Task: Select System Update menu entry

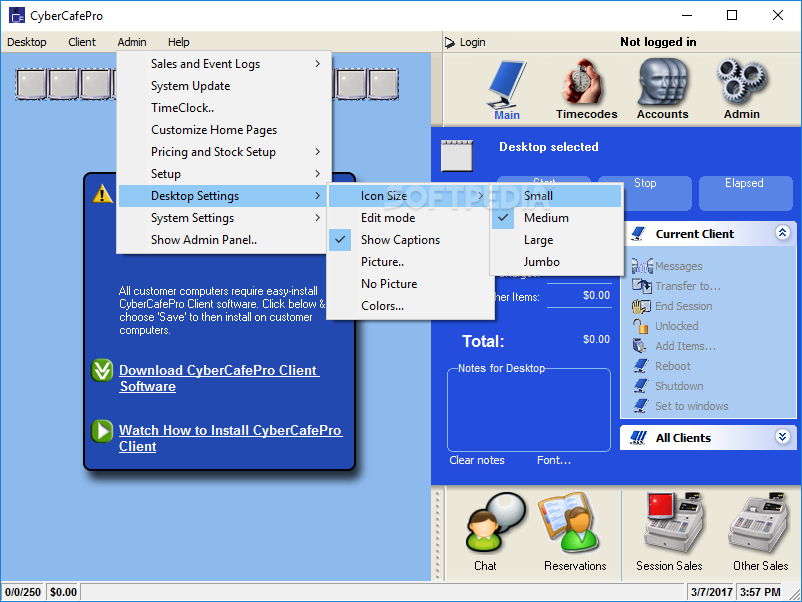Action: click(222, 86)
